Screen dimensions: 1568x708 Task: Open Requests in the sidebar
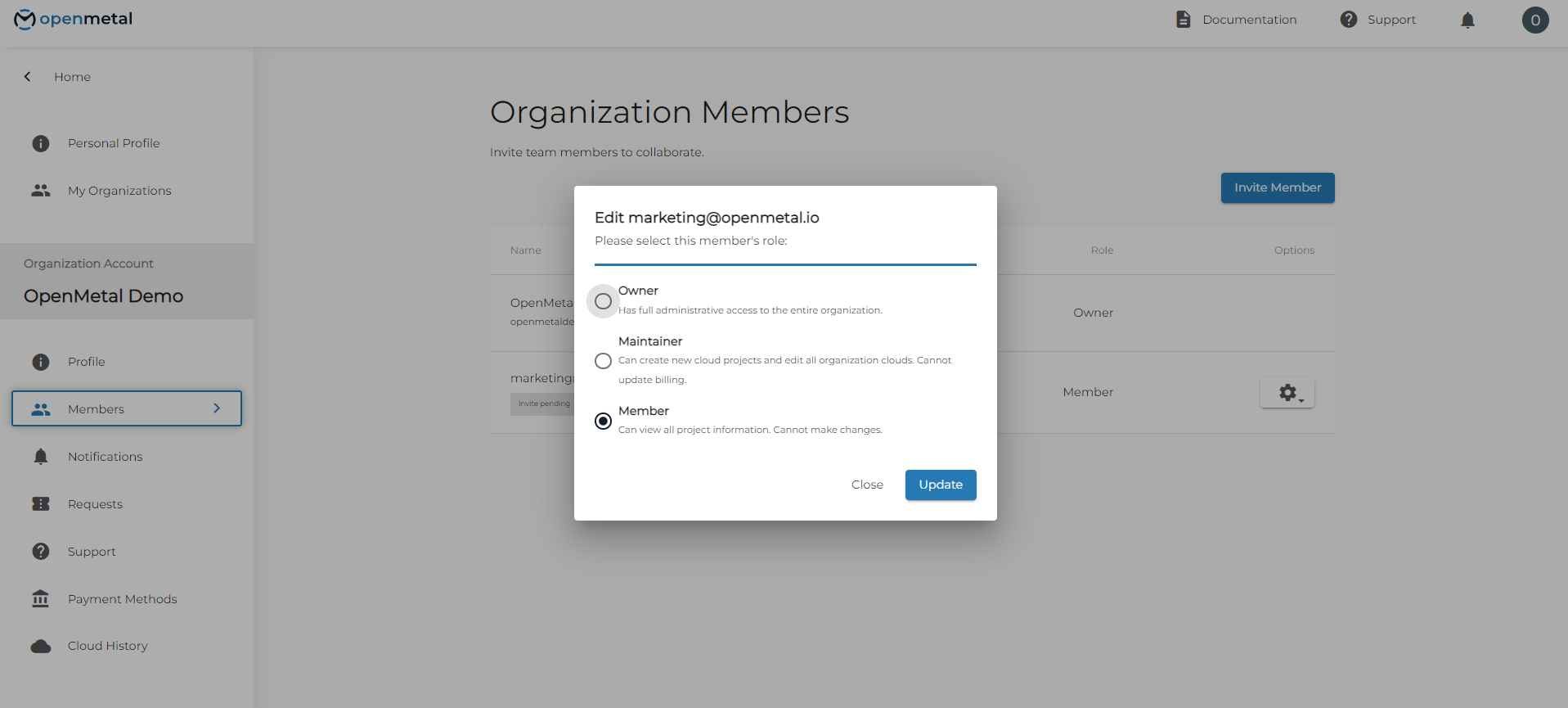pyautogui.click(x=95, y=504)
